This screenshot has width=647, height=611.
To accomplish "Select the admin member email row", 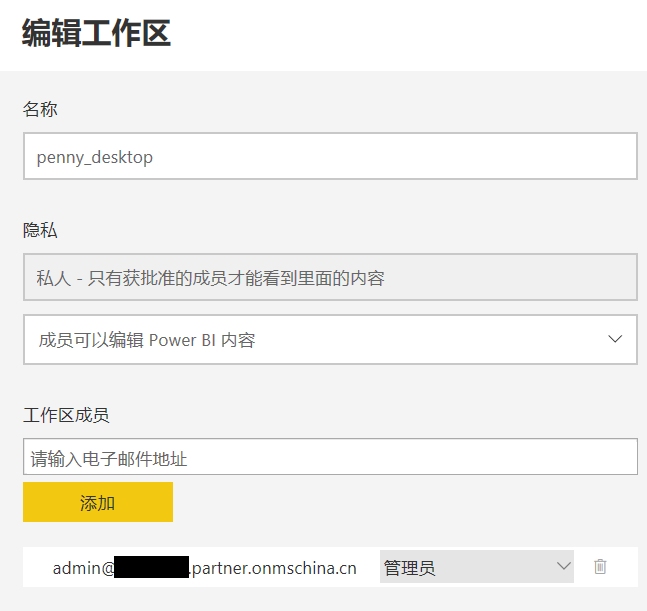I will click(x=204, y=568).
